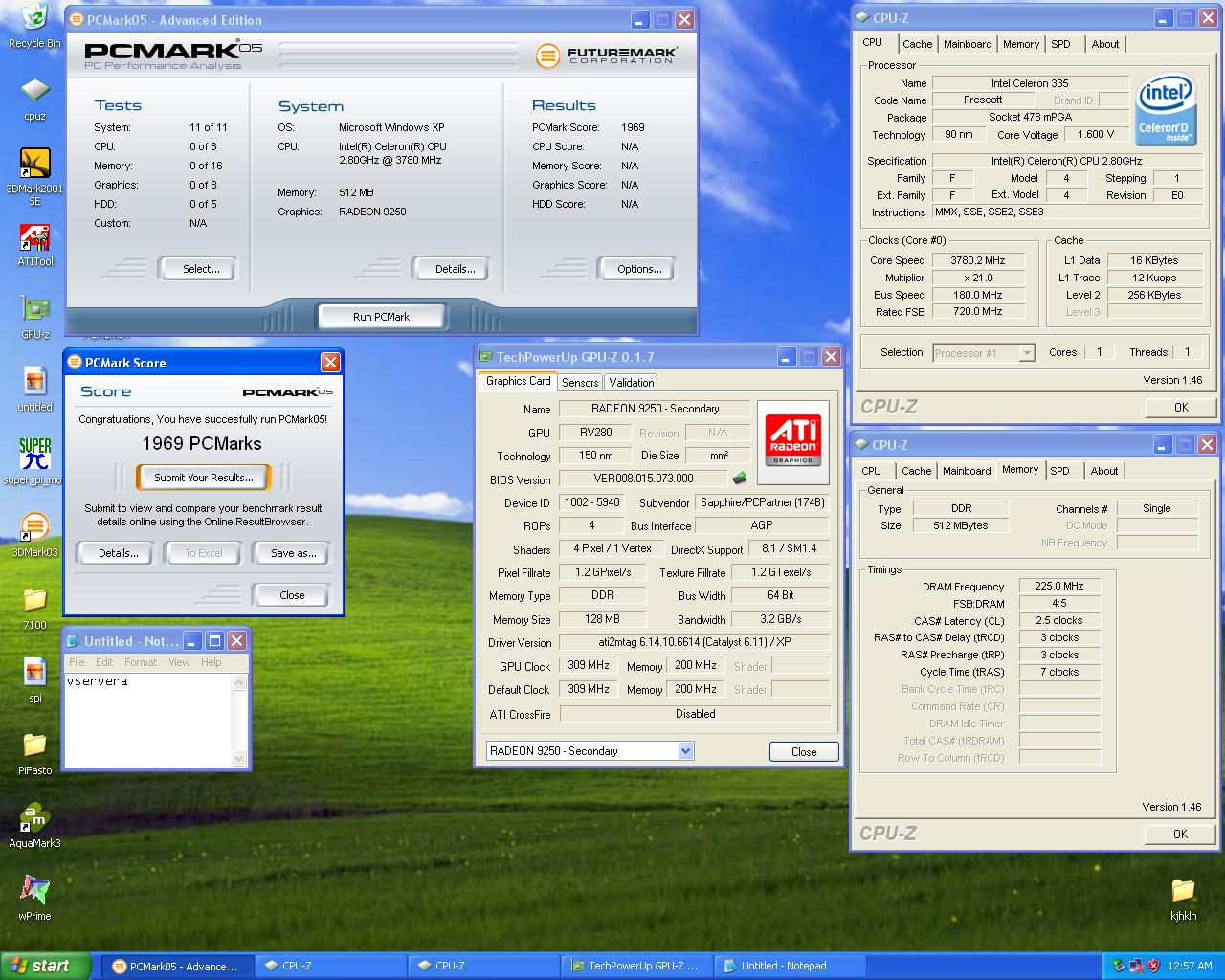Click the 1969 PCMarks score text
1225x980 pixels.
[202, 444]
